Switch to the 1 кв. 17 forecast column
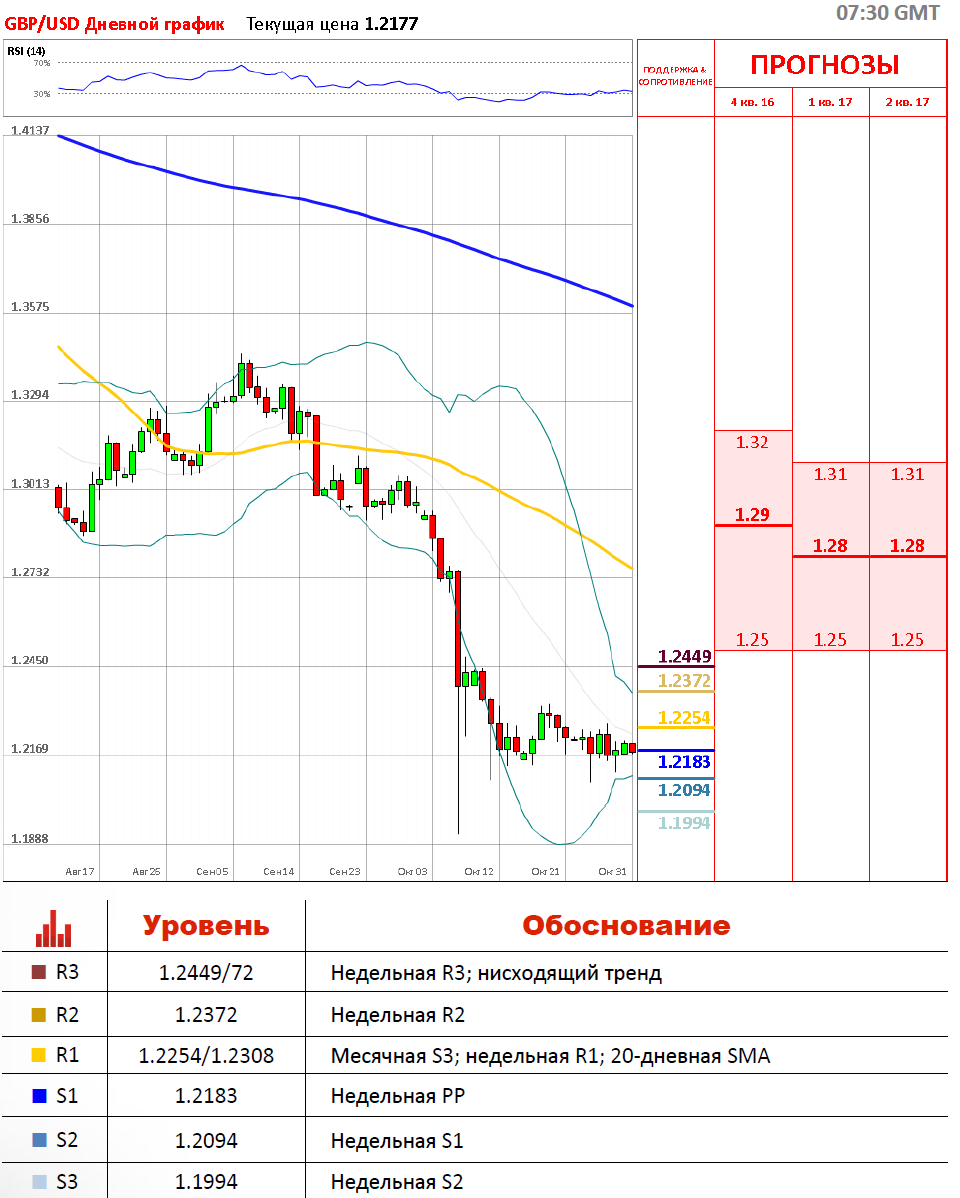Viewport: 960px width, 1198px height. (830, 102)
